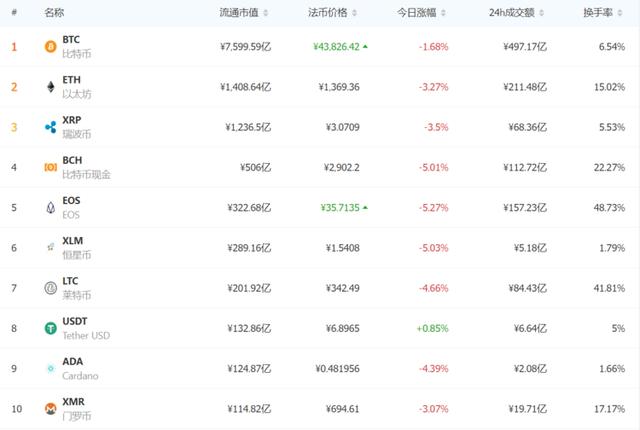This screenshot has width=640, height=430.
Task: Click the XRP ripple coin icon
Action: click(x=51, y=127)
